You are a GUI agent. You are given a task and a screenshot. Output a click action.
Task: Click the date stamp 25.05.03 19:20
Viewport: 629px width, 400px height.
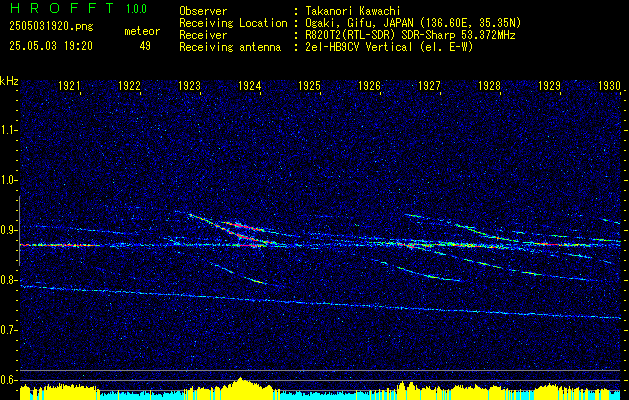[51, 46]
